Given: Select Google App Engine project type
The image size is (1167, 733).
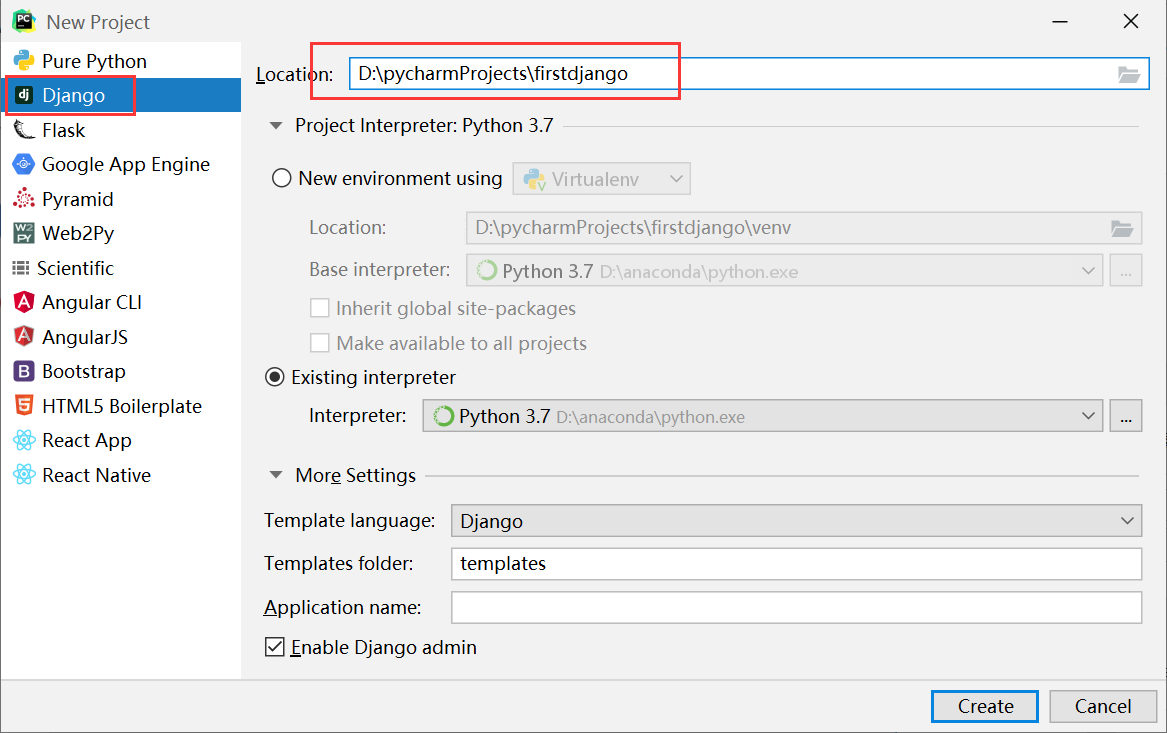Looking at the screenshot, I should coord(121,164).
